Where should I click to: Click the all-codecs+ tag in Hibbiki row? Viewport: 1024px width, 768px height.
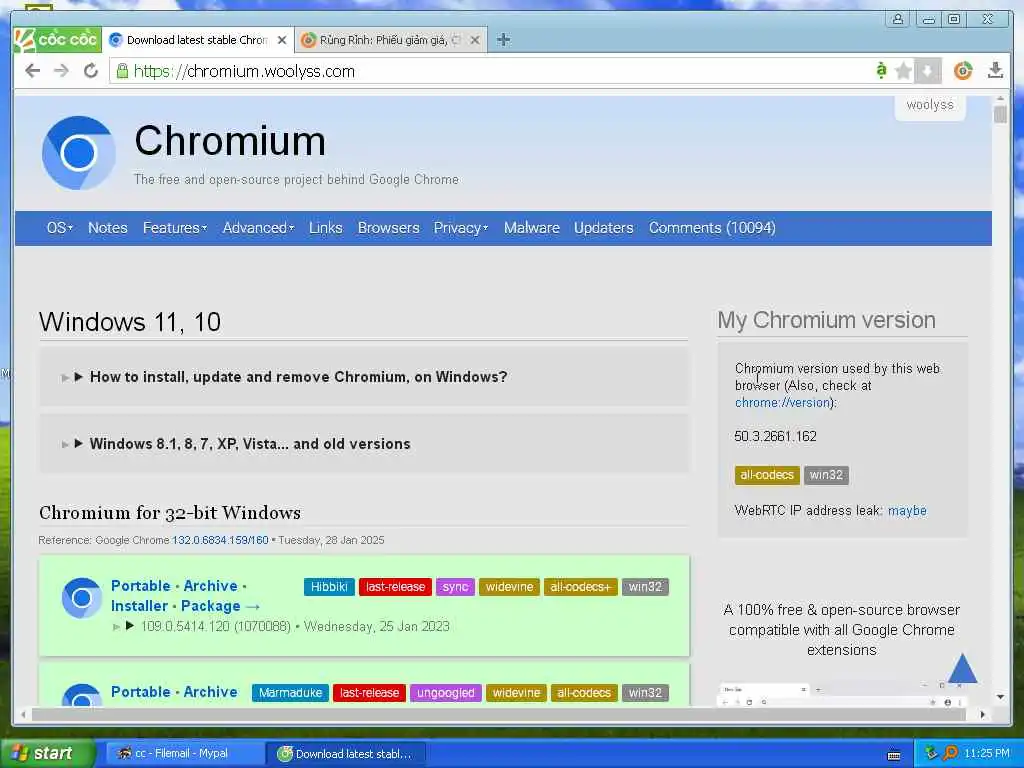pyautogui.click(x=581, y=586)
